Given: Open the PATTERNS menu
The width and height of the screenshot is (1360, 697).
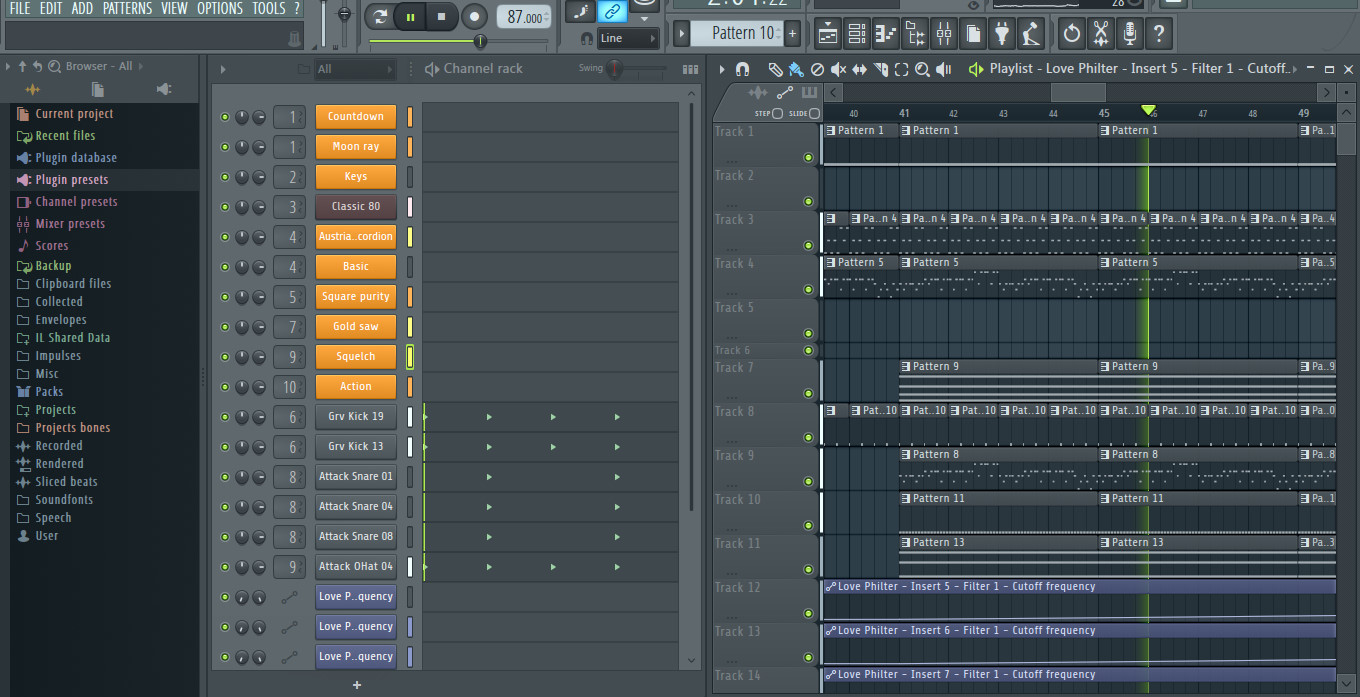Looking at the screenshot, I should tap(128, 8).
